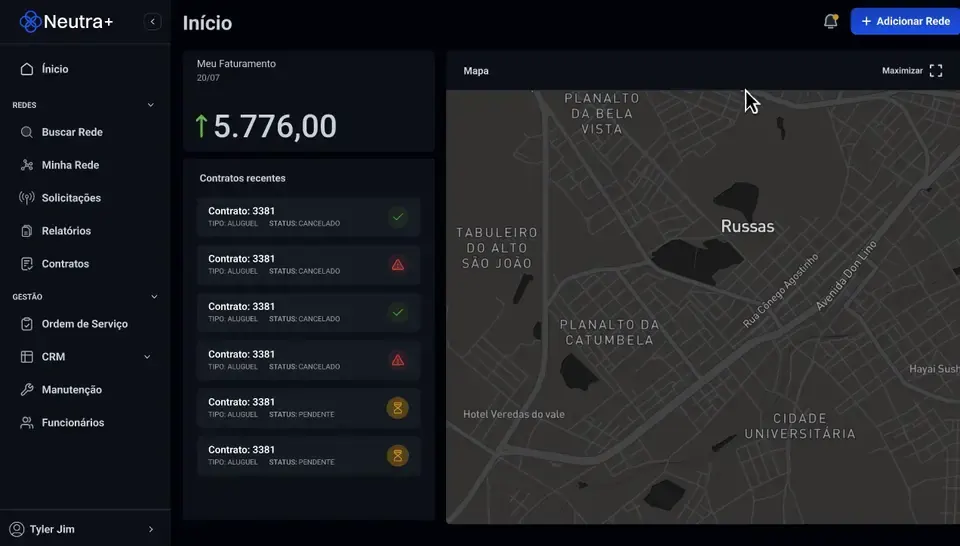This screenshot has width=960, height=546.
Task: Click the Relatórios document icon
Action: tap(26, 231)
